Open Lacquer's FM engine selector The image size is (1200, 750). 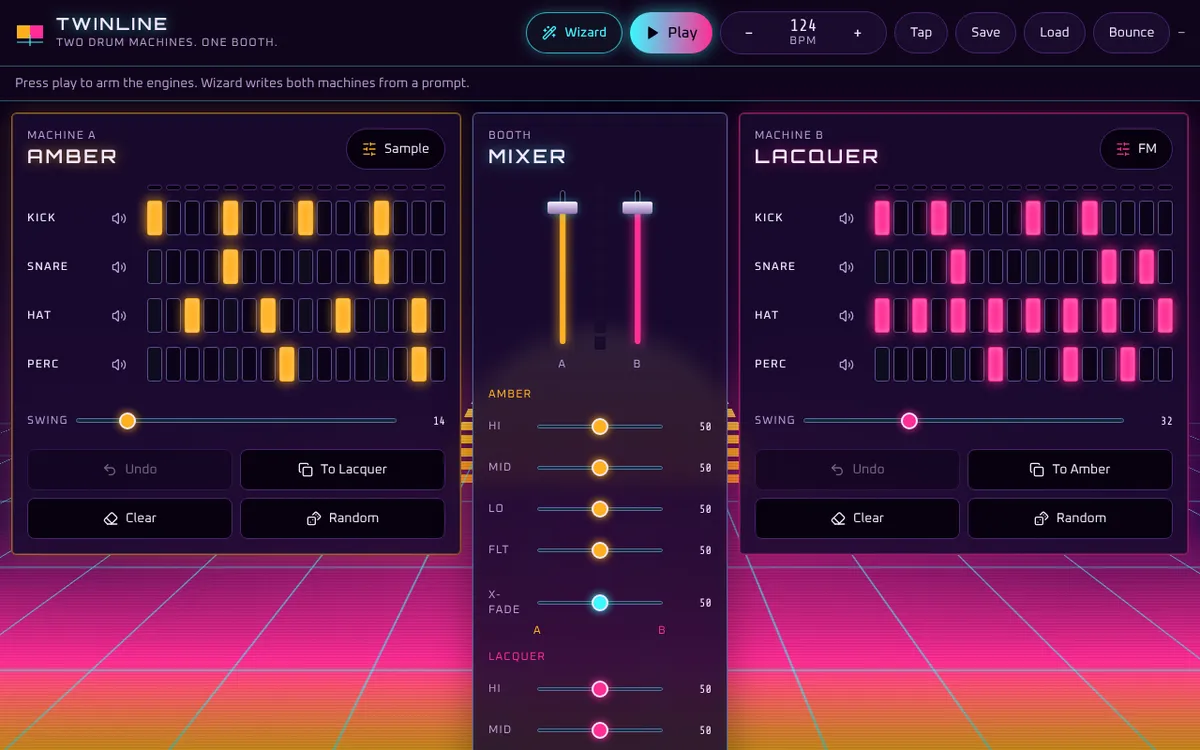pyautogui.click(x=1136, y=149)
